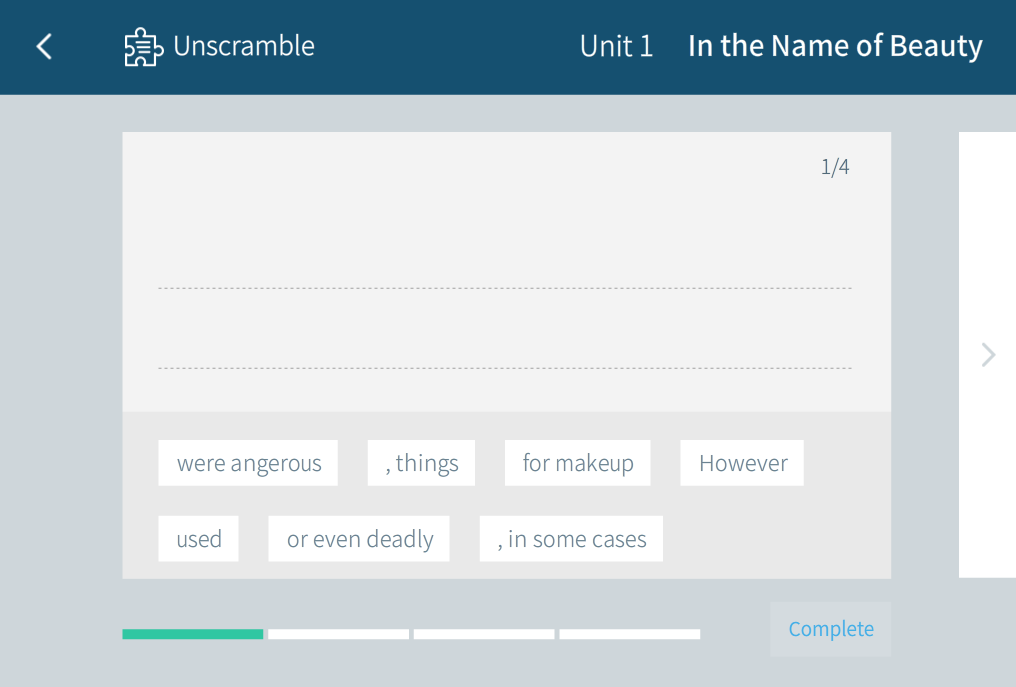Screen dimensions: 1016x687
Task: Select the "were angerous" word tile
Action: (248, 463)
